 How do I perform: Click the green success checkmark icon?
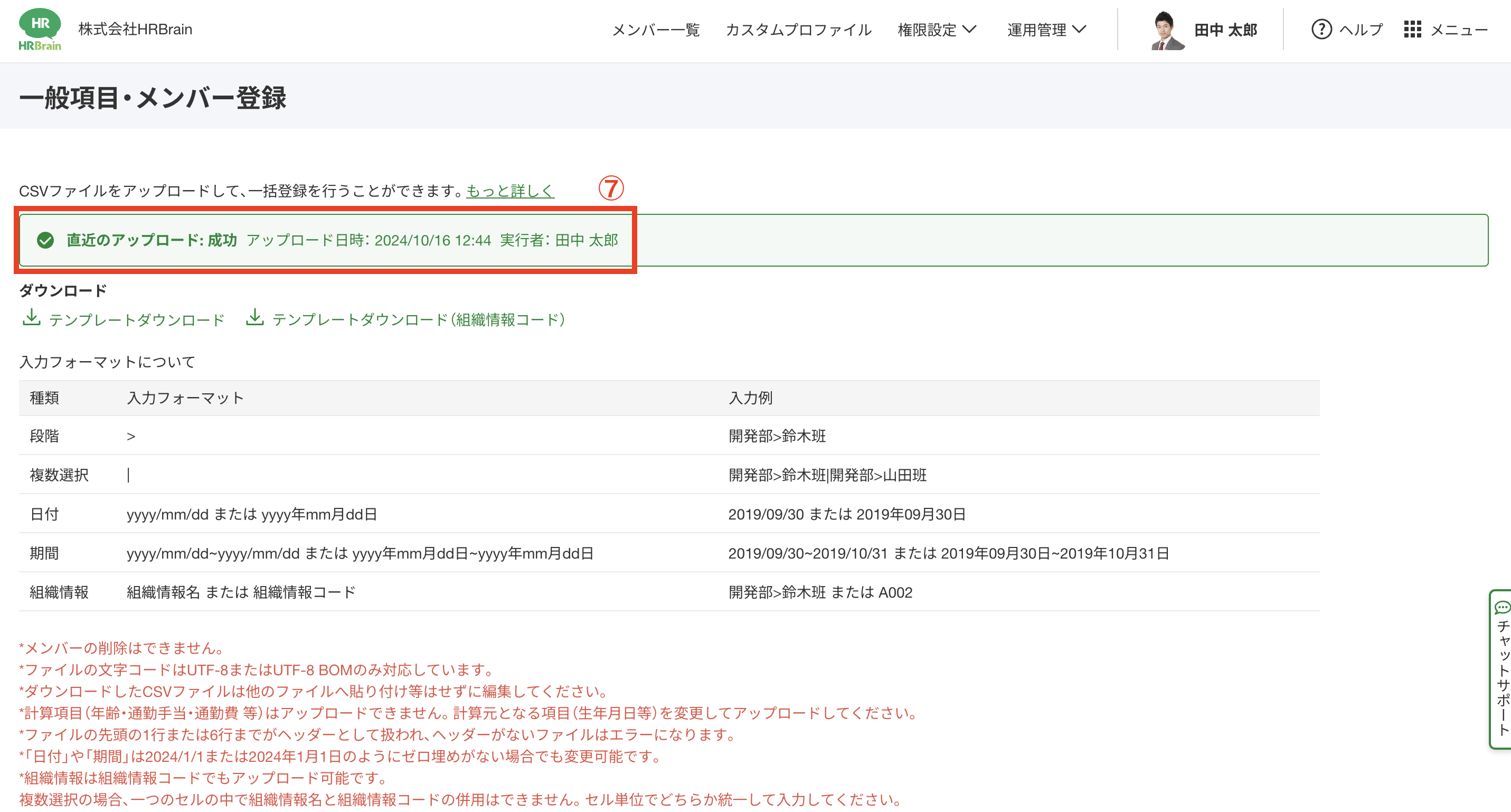45,240
